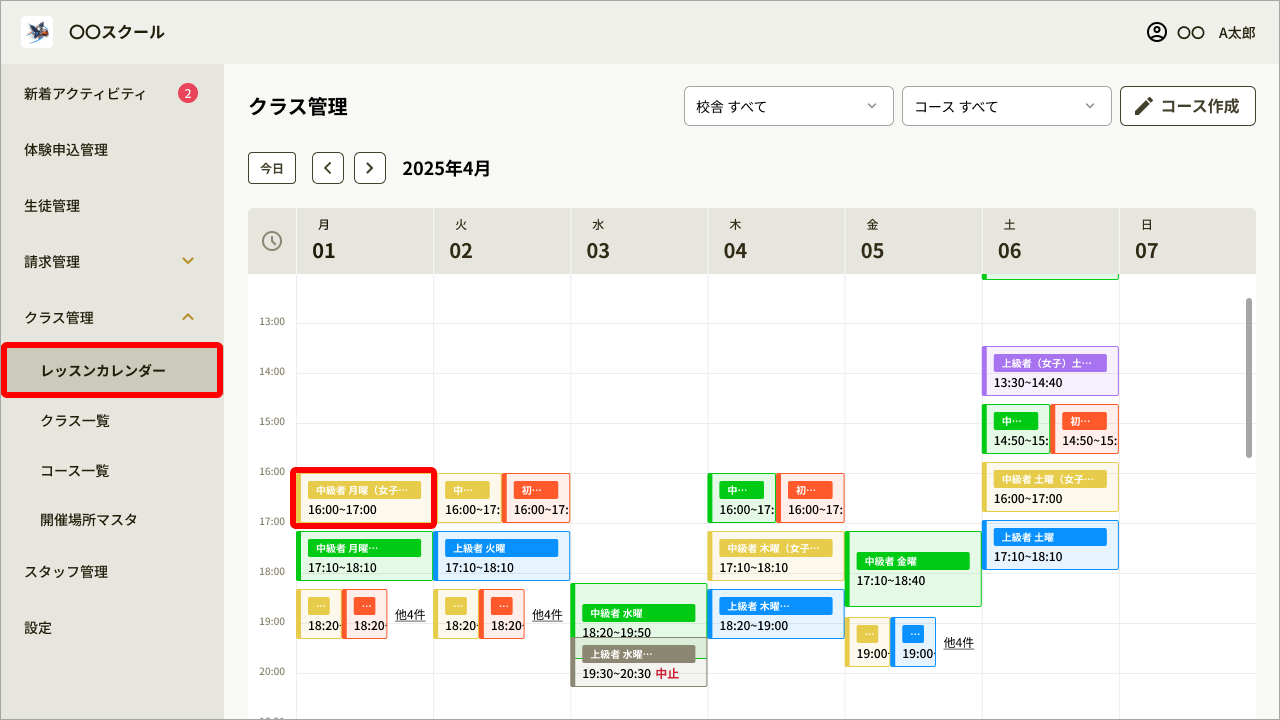This screenshot has width=1280, height=720.
Task: Open purple 上級者（女子）土 13:30~14:40 lesson
Action: pos(1050,372)
